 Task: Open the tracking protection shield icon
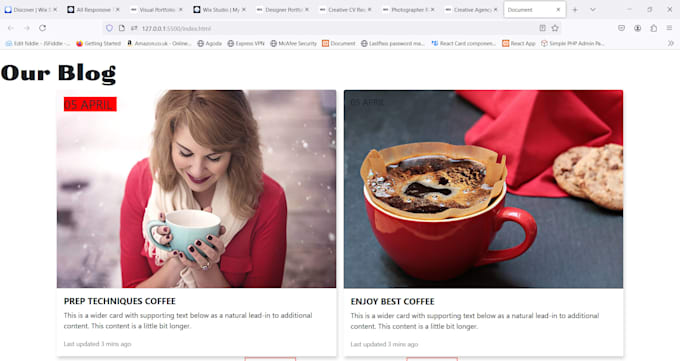tap(109, 28)
